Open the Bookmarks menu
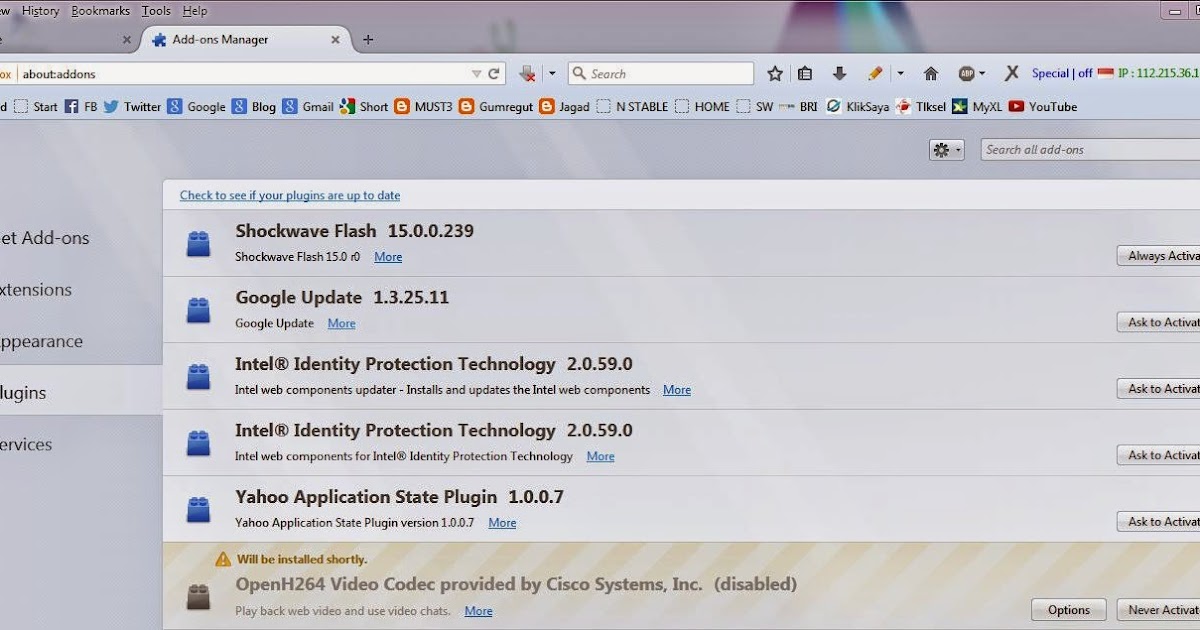Screen dimensions: 1200x630 tap(100, 11)
